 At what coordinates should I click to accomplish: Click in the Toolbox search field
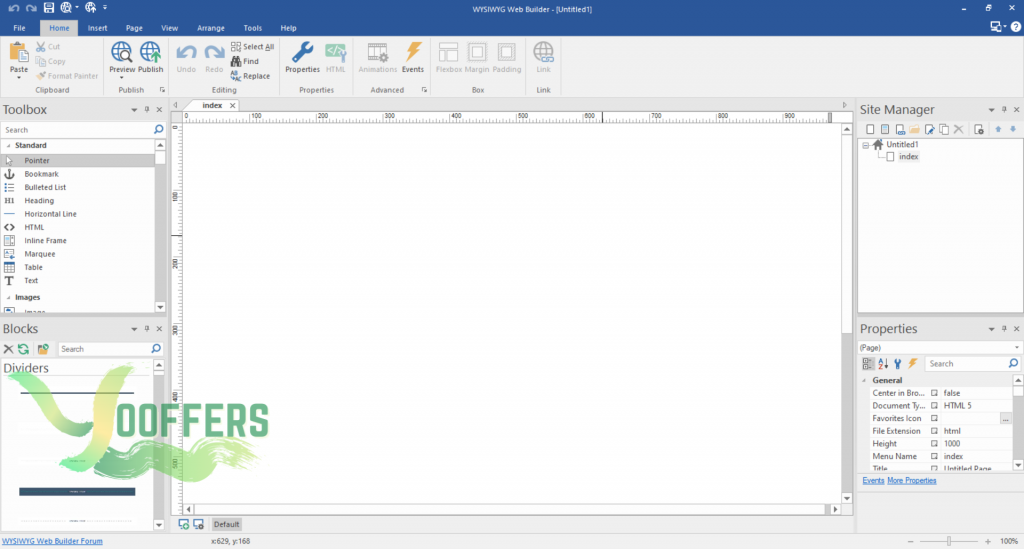pos(77,130)
